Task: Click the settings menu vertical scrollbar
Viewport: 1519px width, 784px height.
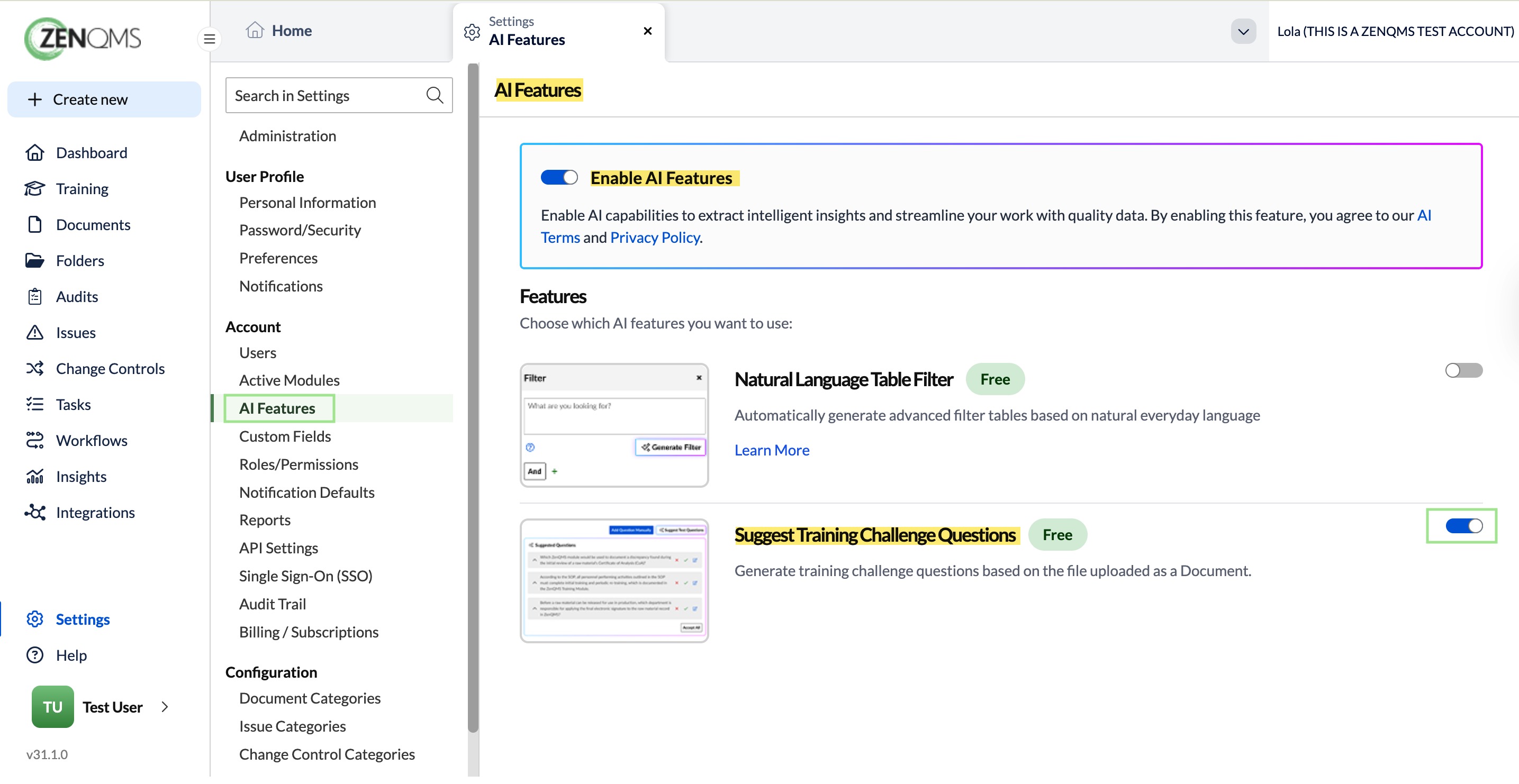Action: point(473,398)
